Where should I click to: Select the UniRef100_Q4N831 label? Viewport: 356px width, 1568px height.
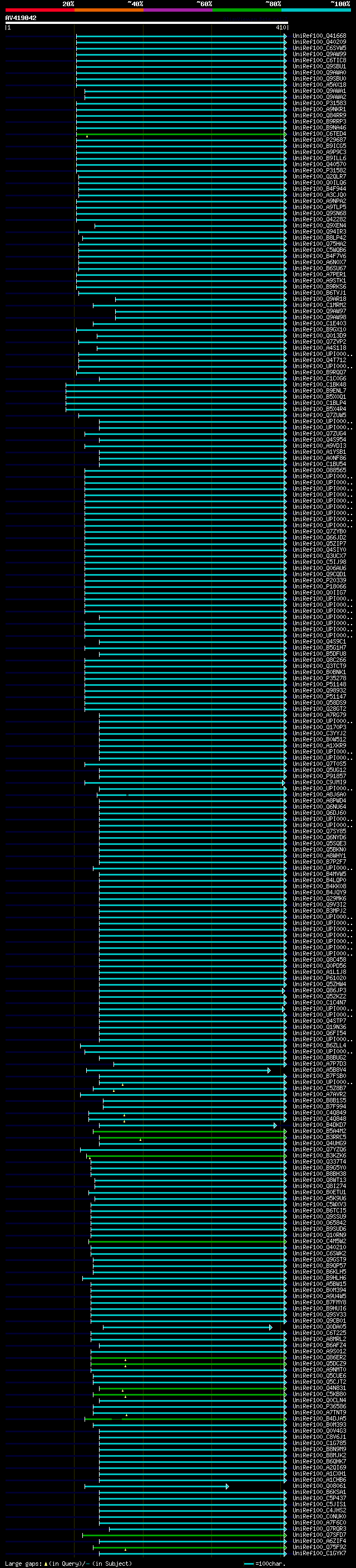319,1388
